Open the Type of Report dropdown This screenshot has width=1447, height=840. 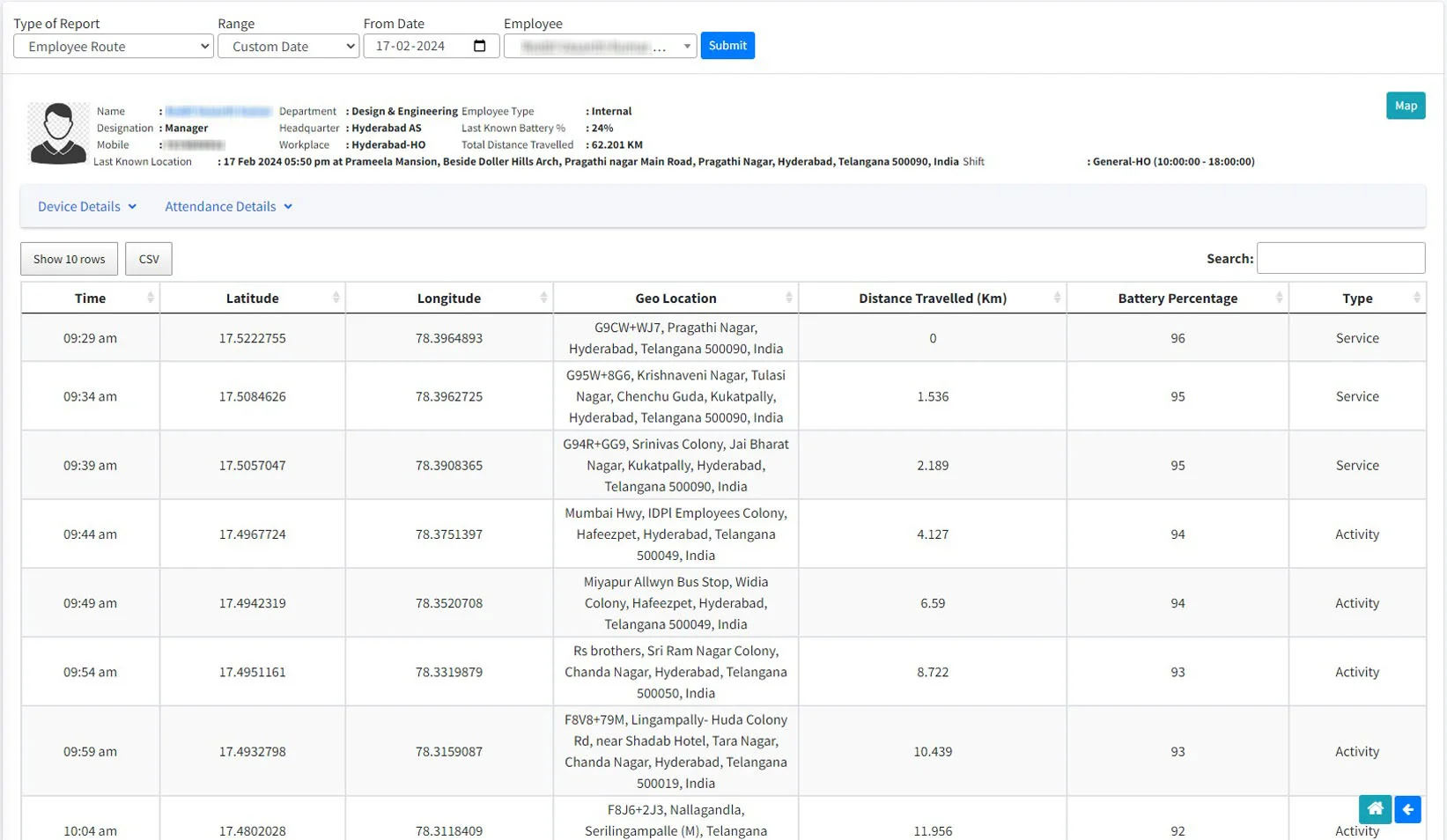pos(112,46)
